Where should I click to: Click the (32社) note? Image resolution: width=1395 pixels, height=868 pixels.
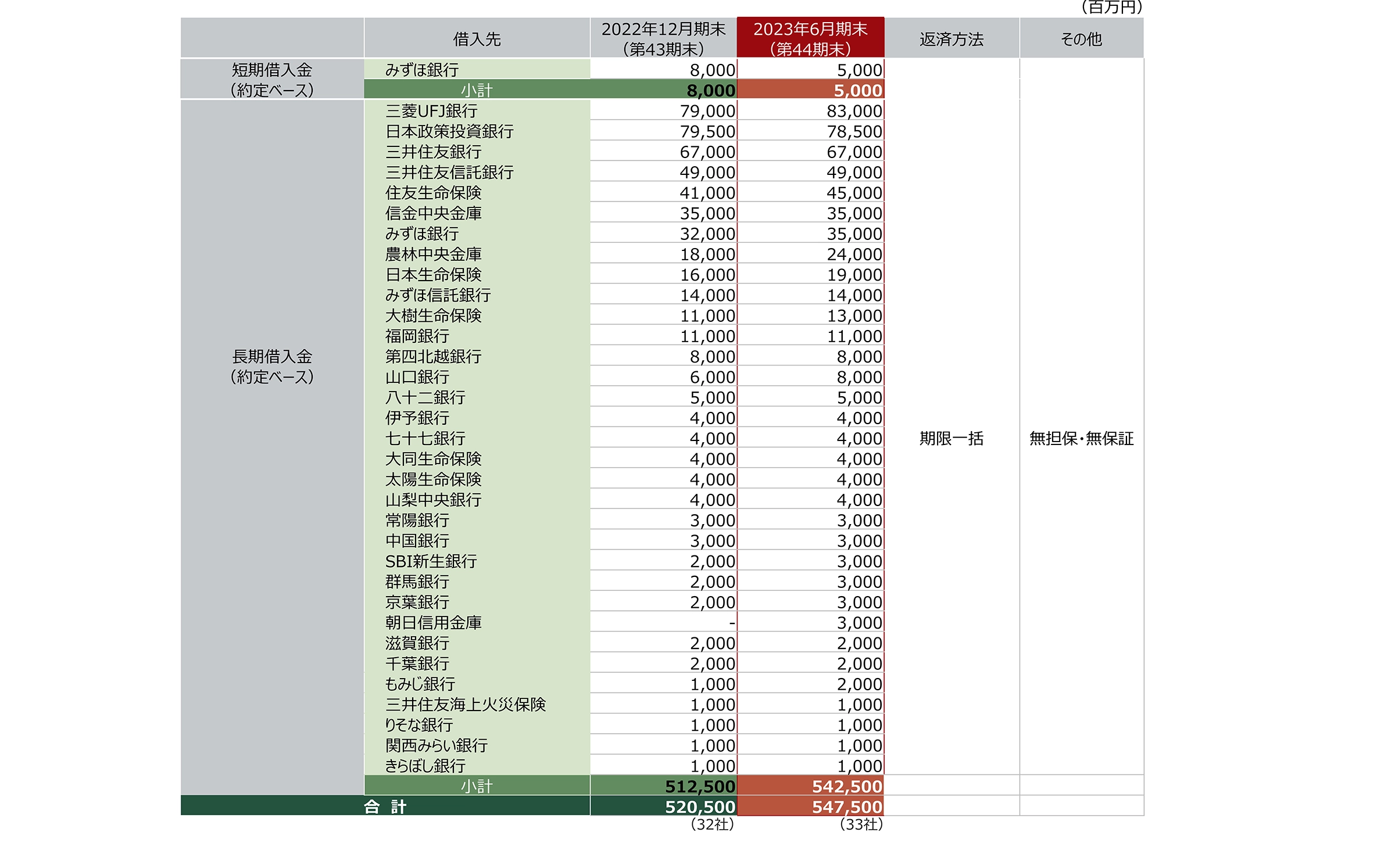tap(712, 824)
